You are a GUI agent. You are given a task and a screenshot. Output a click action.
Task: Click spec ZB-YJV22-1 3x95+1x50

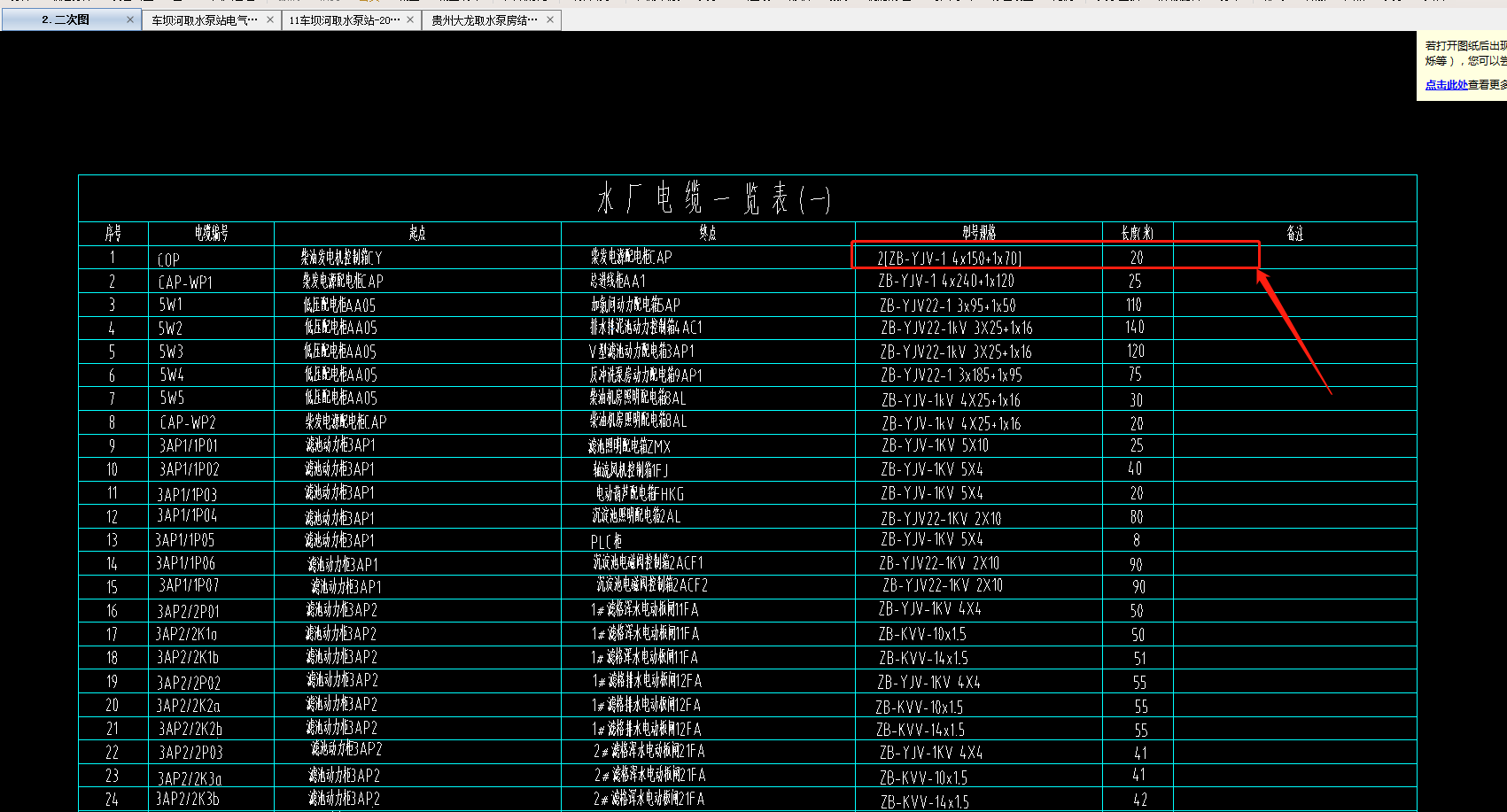tap(948, 305)
